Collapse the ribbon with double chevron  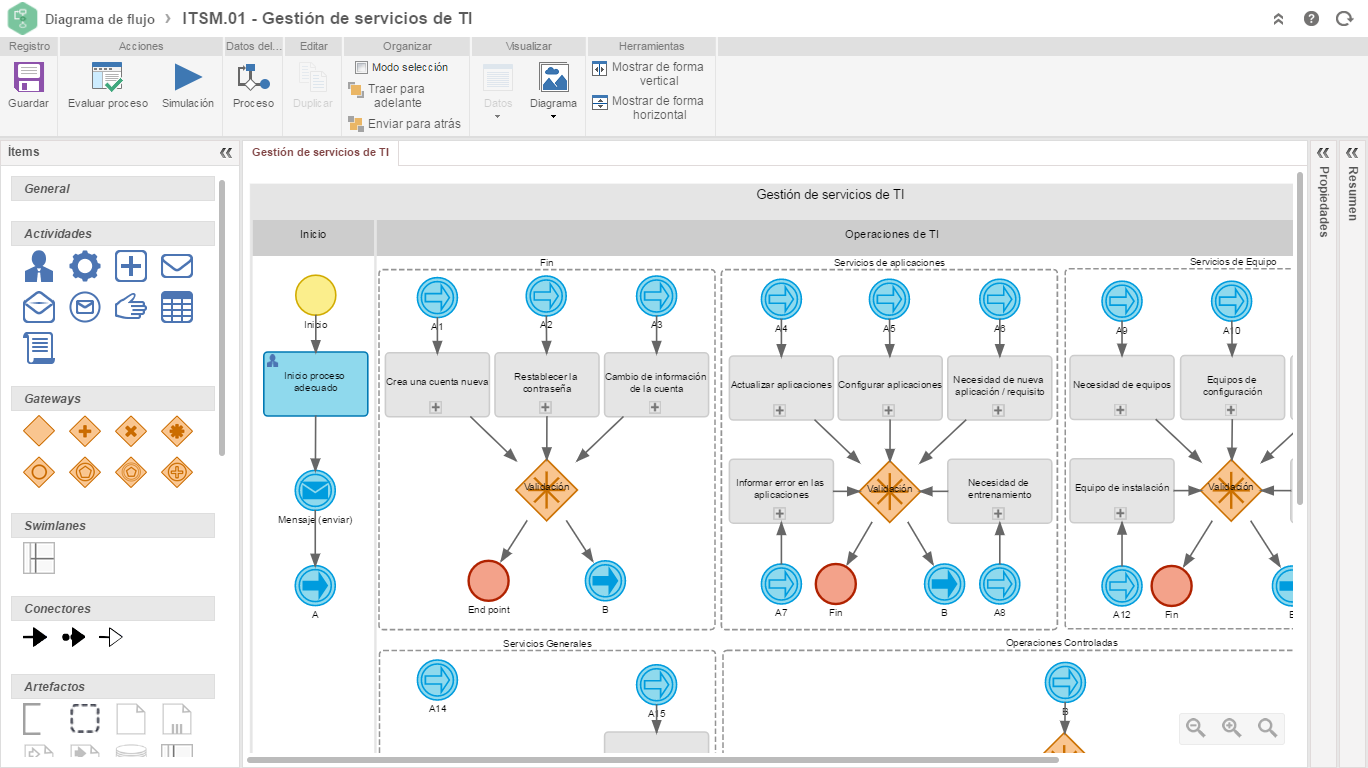[x=1278, y=19]
